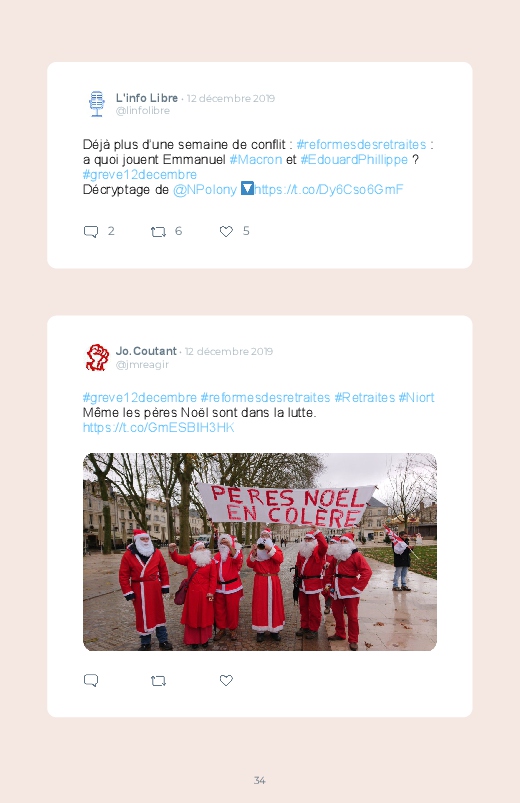The height and width of the screenshot is (803, 520).
Task: Open the t.co/GmESBIH3HK link
Action: (x=158, y=428)
